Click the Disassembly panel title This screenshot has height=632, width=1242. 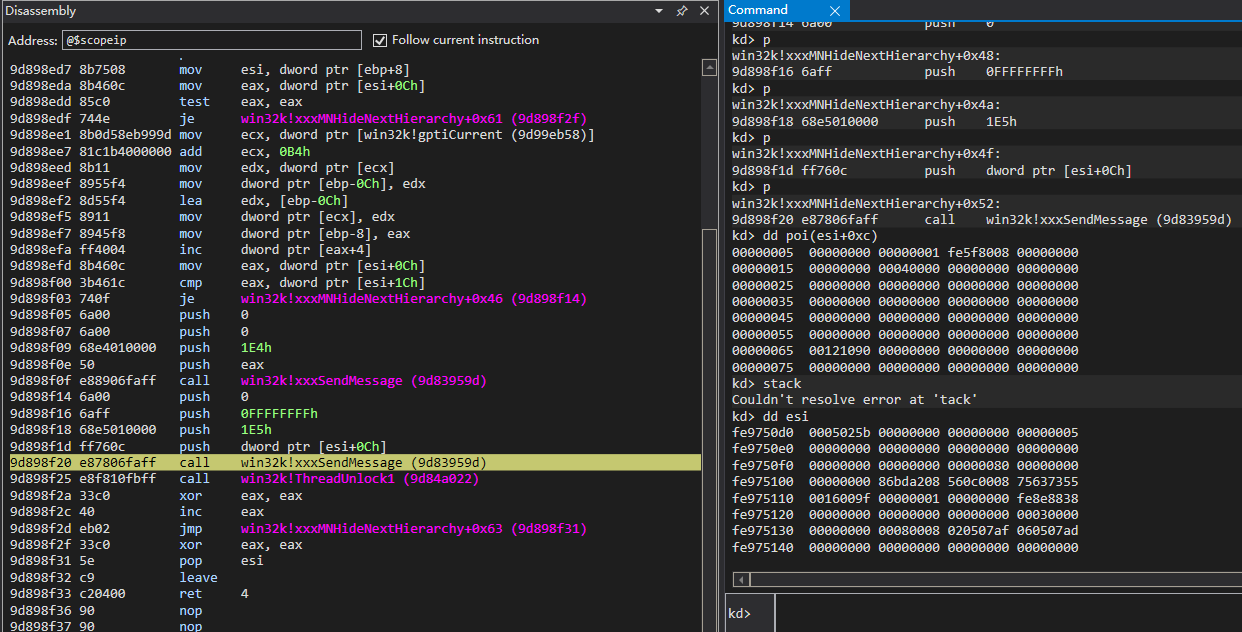(x=40, y=10)
